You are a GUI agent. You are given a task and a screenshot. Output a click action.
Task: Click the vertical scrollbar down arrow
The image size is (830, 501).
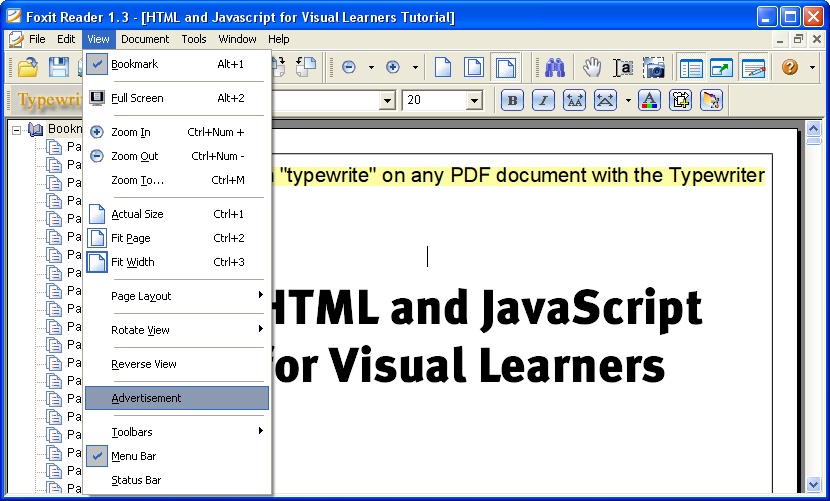(x=813, y=485)
